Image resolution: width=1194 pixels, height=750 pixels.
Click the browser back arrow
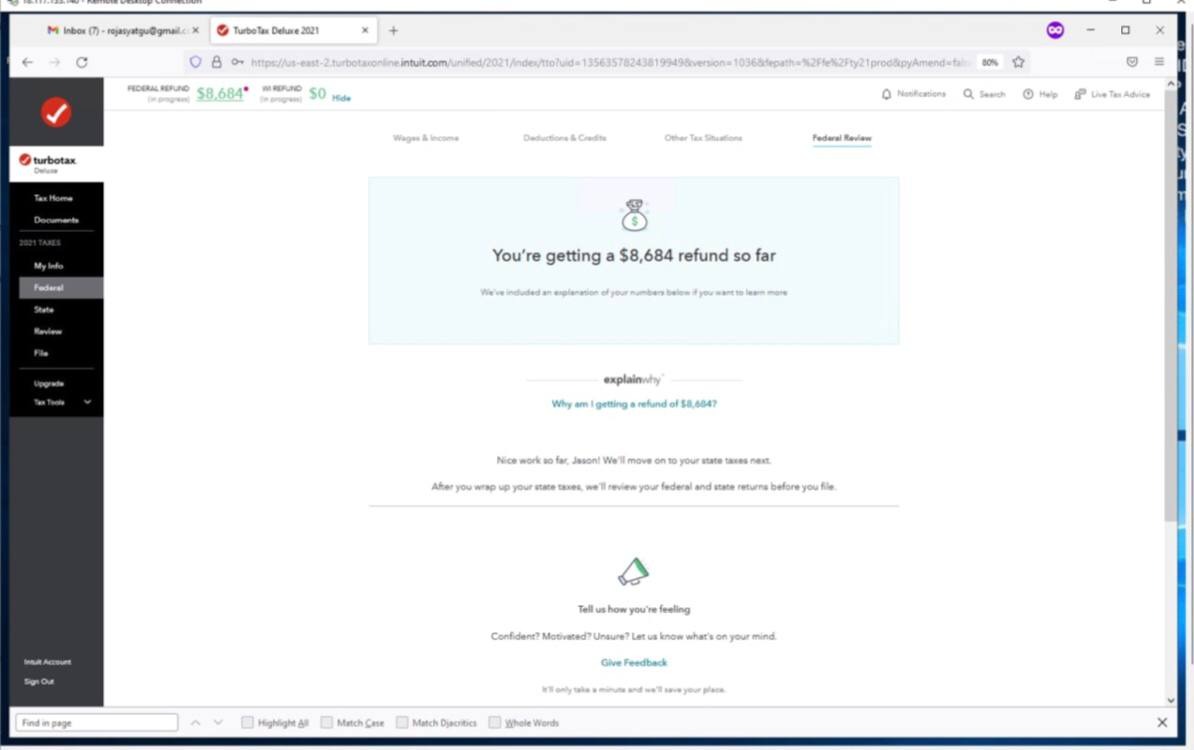tap(27, 62)
